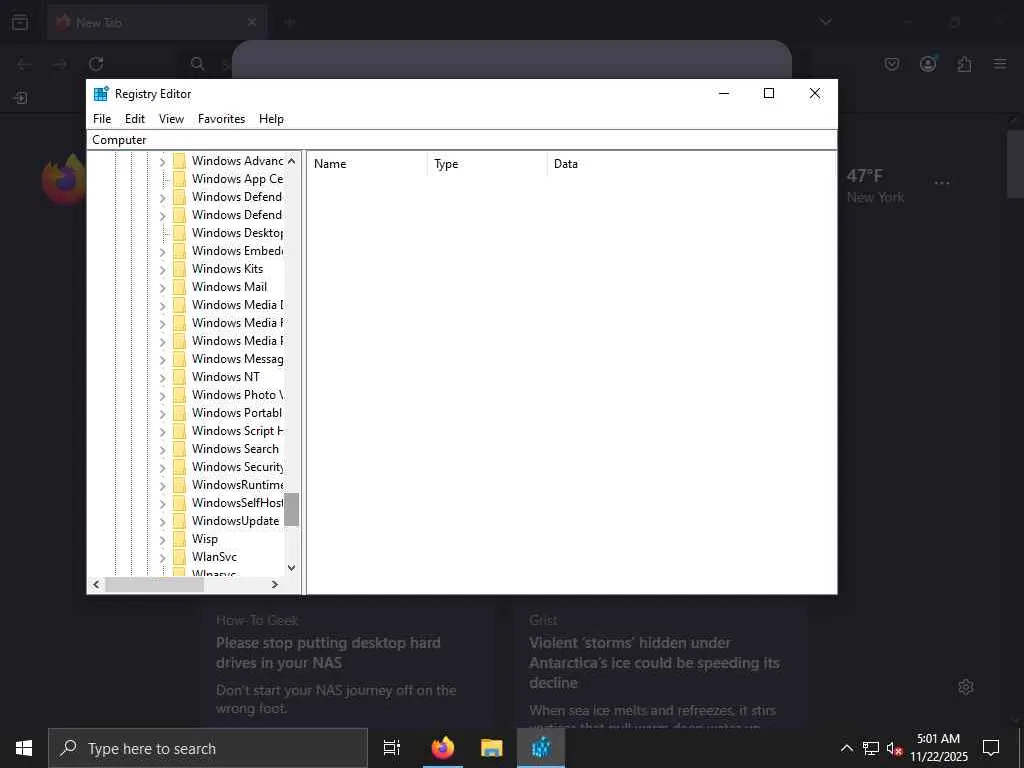Click the Windows Photo folder icon
The height and width of the screenshot is (768, 1024).
180,395
